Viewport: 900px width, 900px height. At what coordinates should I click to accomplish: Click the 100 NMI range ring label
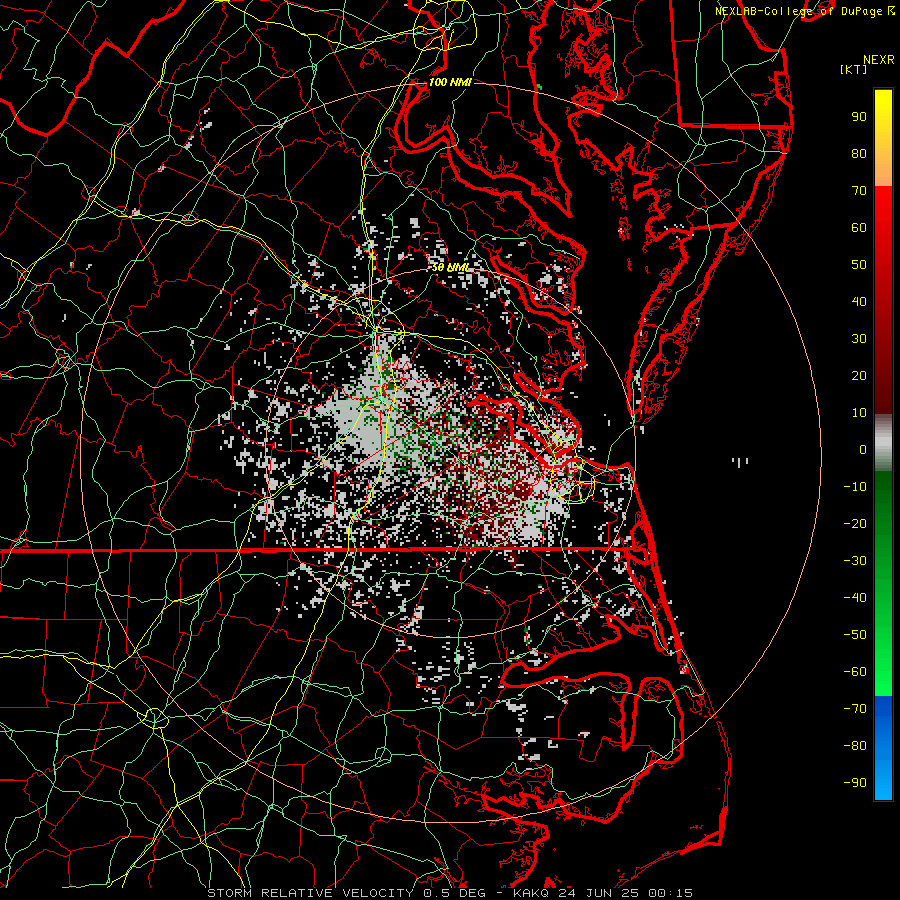450,82
